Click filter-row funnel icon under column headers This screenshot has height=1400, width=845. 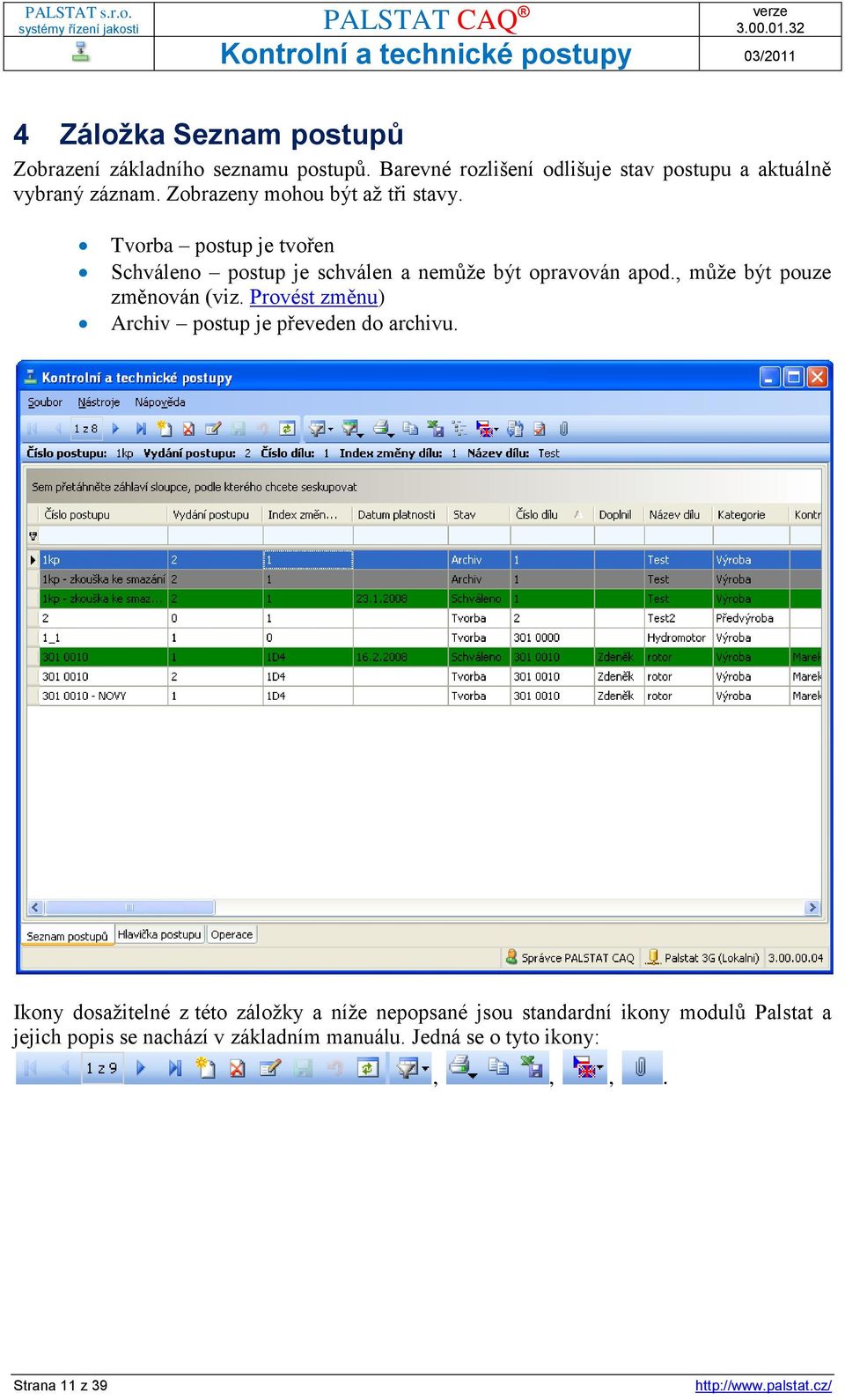click(x=33, y=535)
